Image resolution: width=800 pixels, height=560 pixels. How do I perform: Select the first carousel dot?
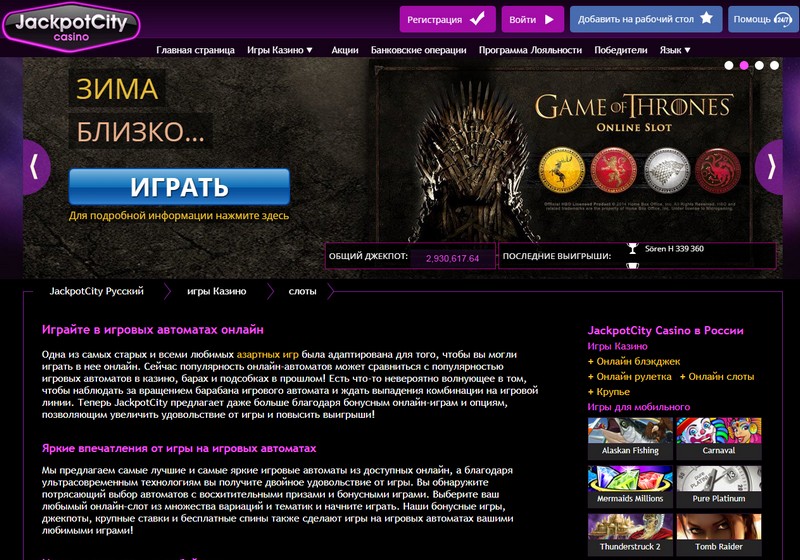729,65
